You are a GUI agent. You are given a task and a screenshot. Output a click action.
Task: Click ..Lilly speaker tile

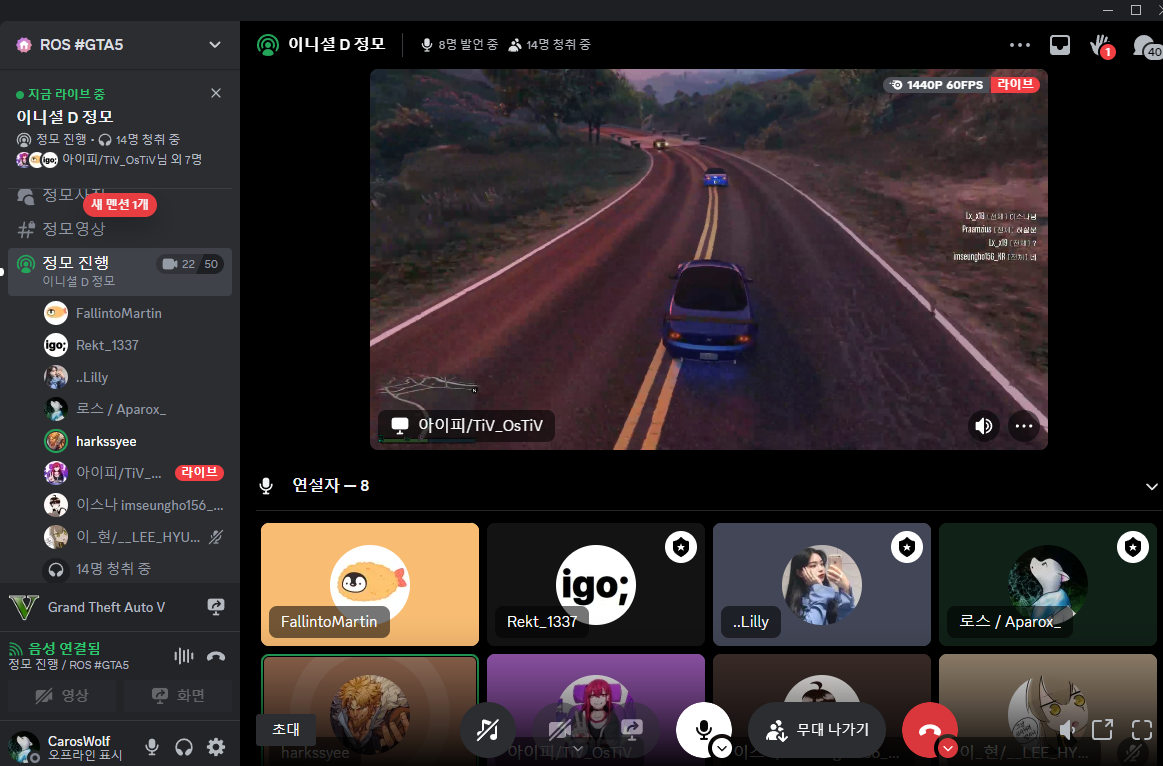pyautogui.click(x=822, y=584)
